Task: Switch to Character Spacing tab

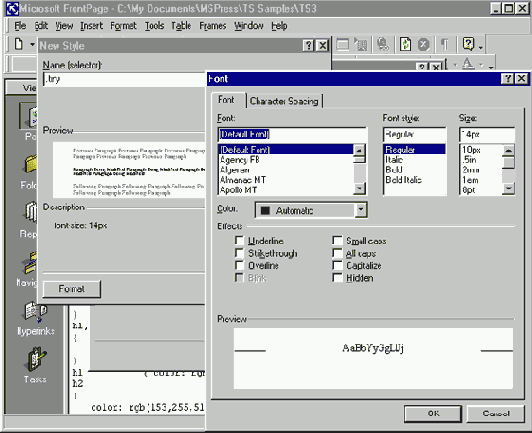Action: [284, 101]
